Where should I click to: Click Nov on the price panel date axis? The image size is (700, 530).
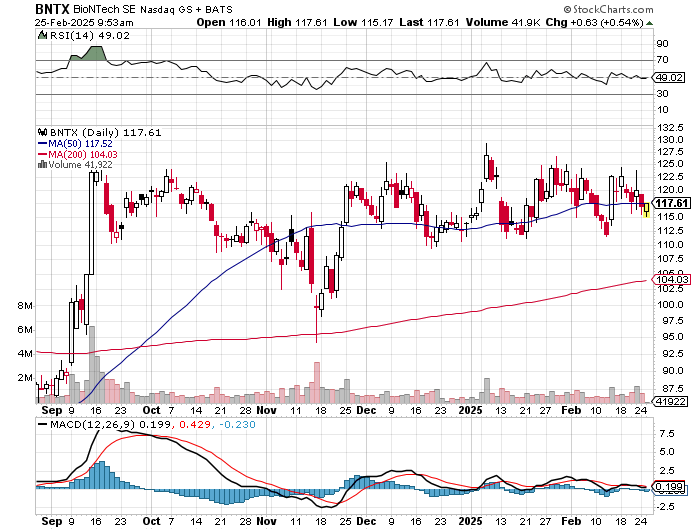pos(267,410)
